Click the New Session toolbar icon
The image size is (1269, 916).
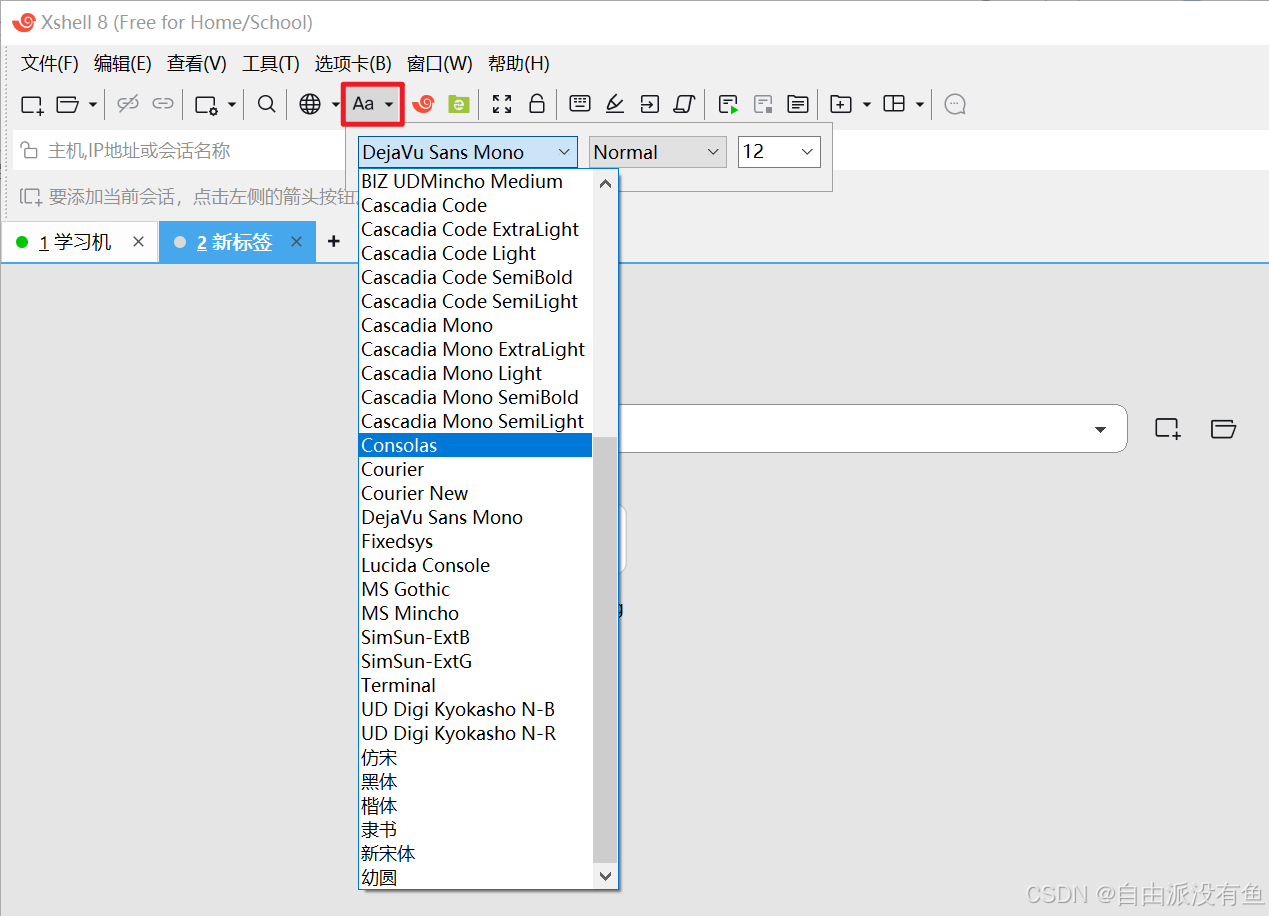32,104
